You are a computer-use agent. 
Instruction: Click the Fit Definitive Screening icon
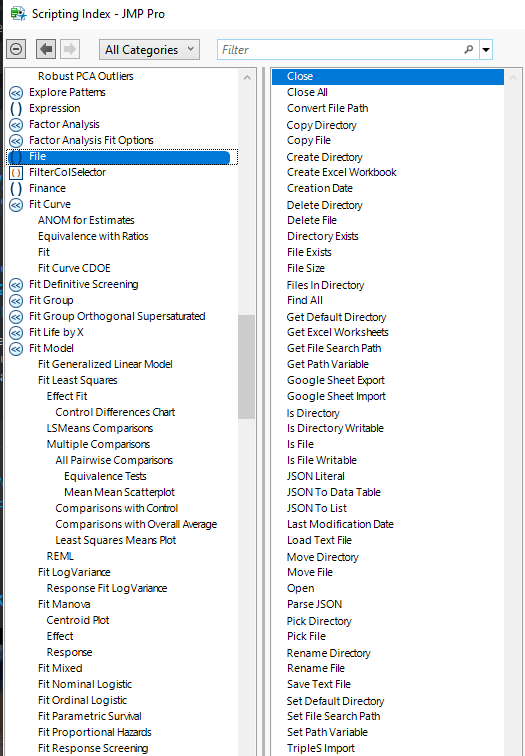[x=16, y=285]
